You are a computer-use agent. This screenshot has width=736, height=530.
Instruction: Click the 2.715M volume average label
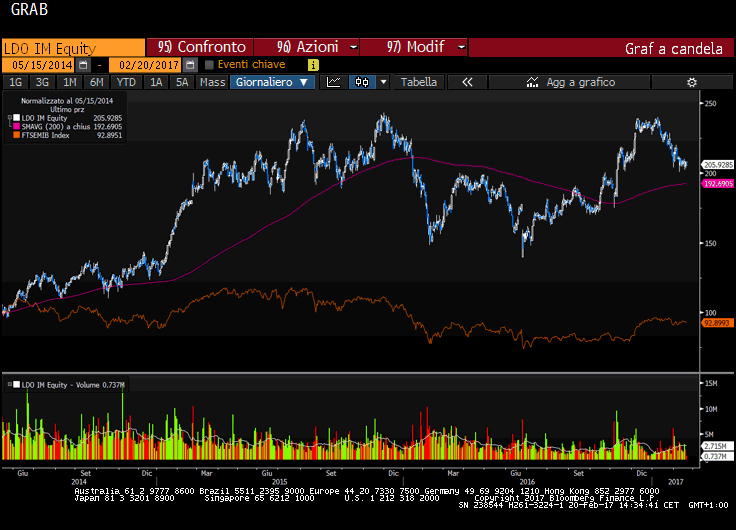pyautogui.click(x=716, y=446)
